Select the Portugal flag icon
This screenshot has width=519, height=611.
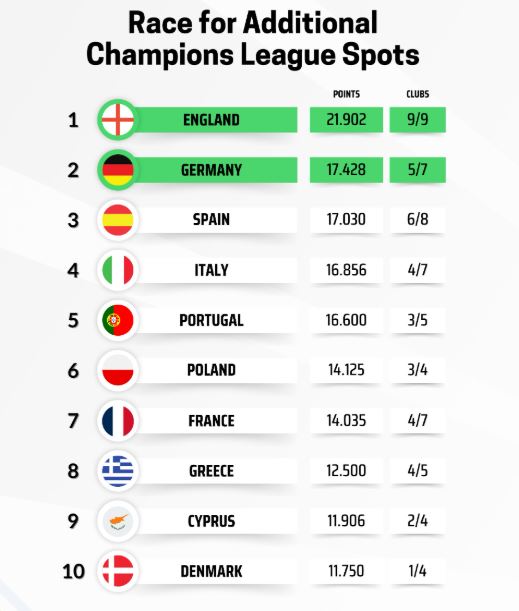click(x=118, y=320)
